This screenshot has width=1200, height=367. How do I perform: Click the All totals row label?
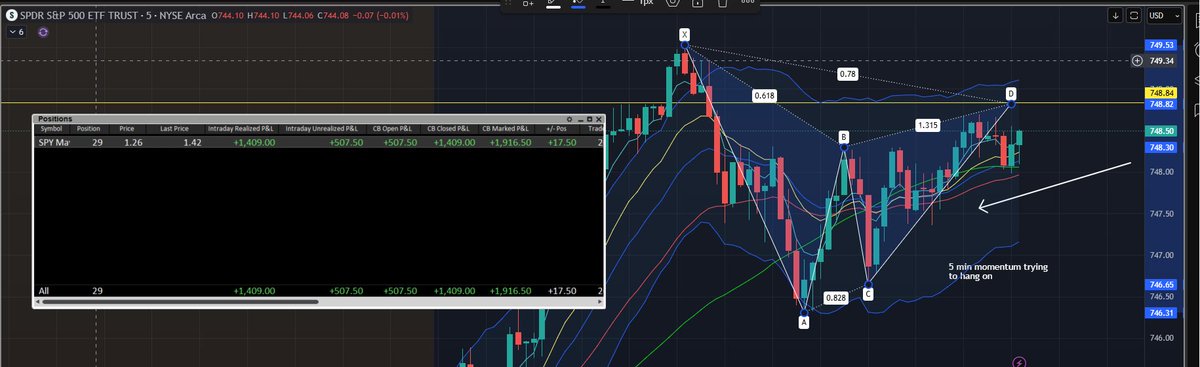point(43,290)
